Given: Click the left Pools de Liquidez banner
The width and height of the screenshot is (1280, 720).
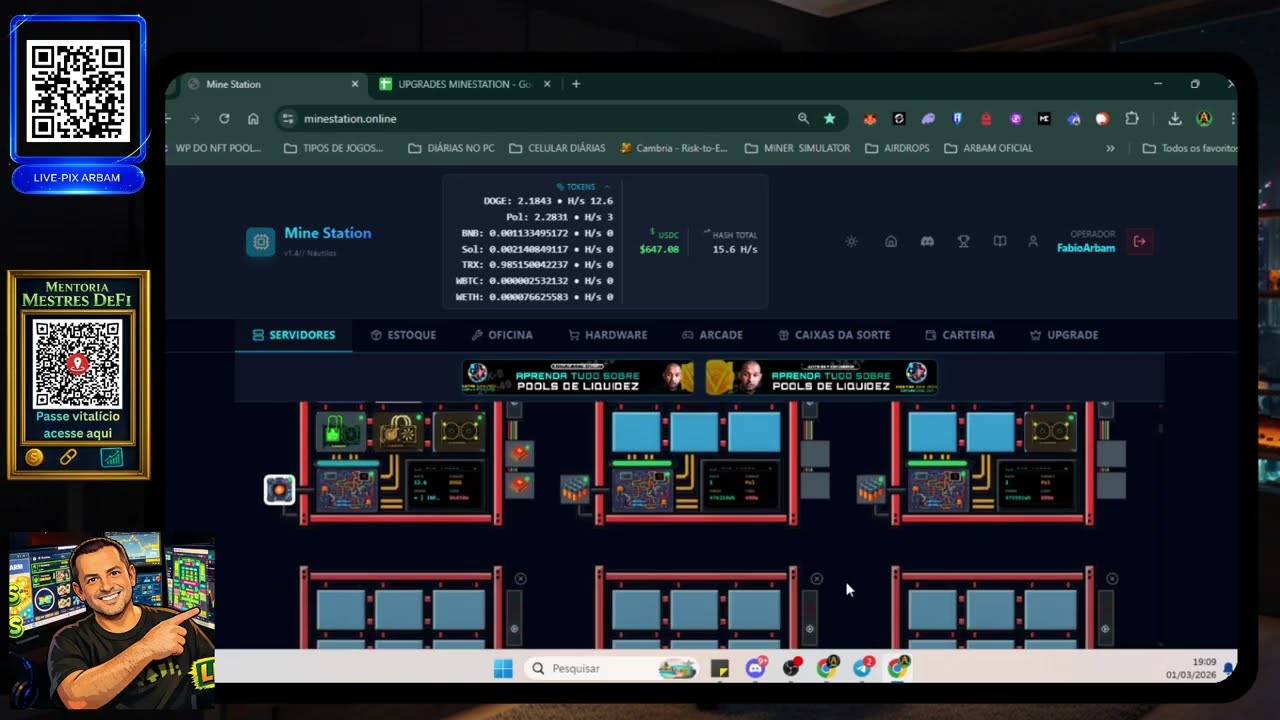Looking at the screenshot, I should point(578,377).
